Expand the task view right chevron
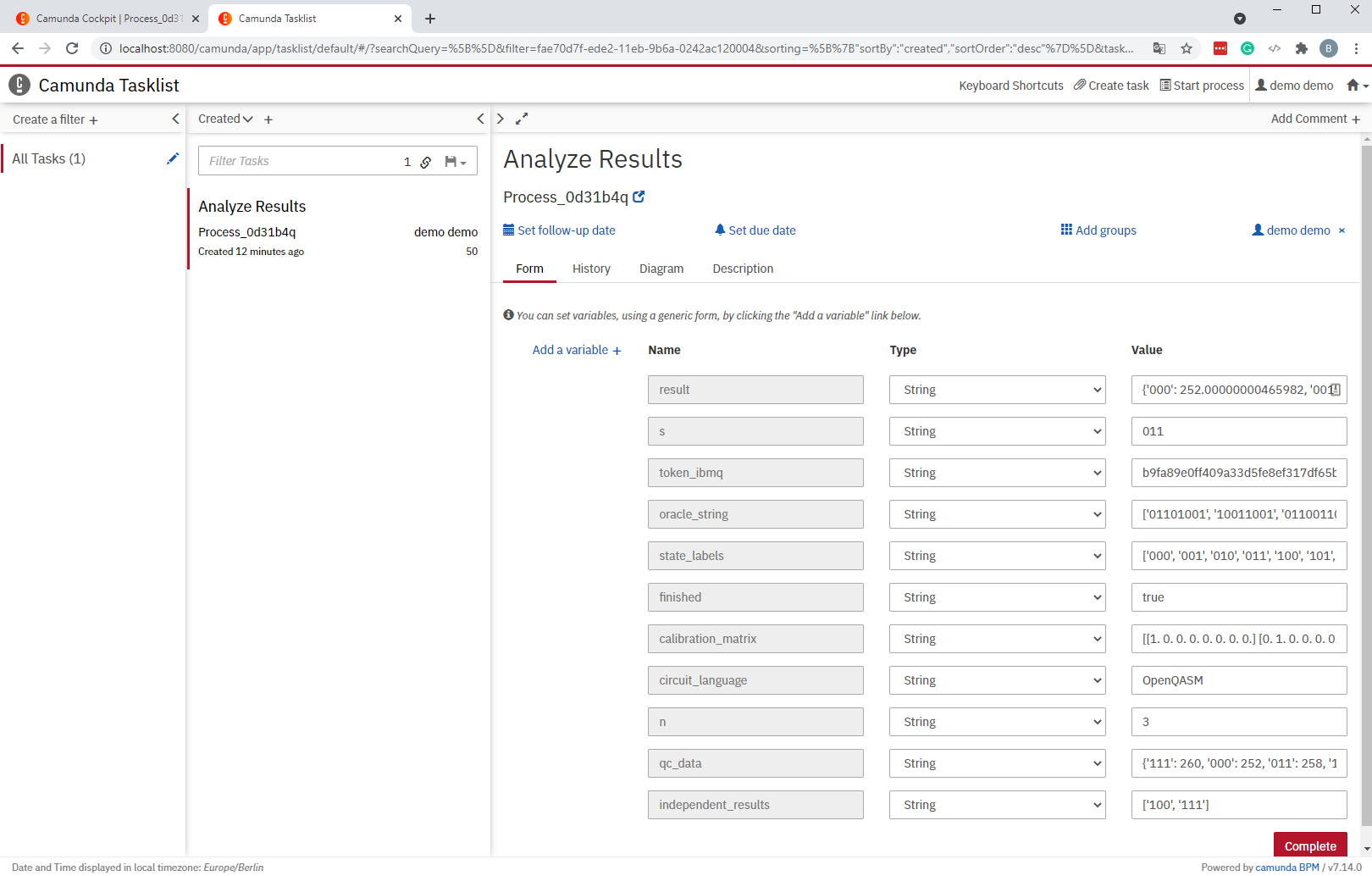Viewport: 1372px width, 876px height. coord(501,119)
